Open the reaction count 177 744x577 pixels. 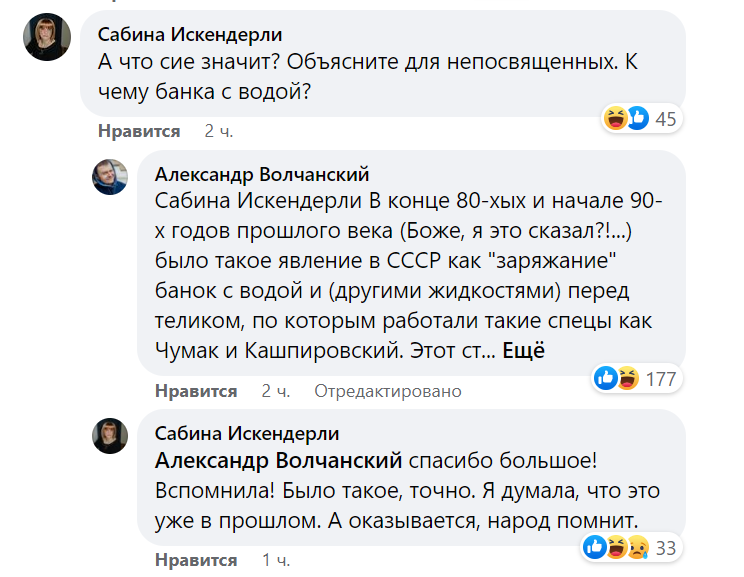click(661, 379)
